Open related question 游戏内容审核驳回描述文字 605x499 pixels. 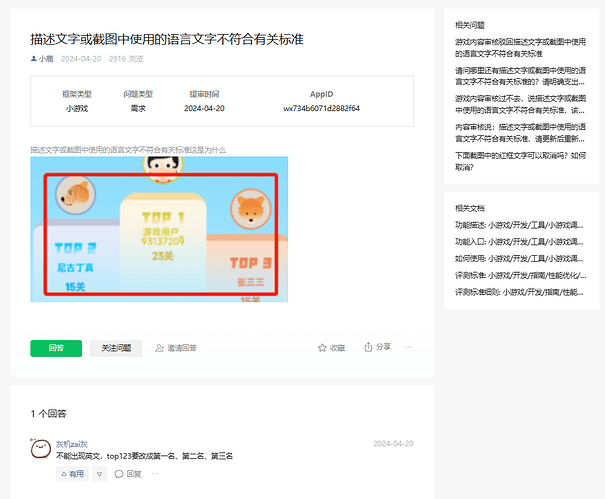click(x=521, y=47)
